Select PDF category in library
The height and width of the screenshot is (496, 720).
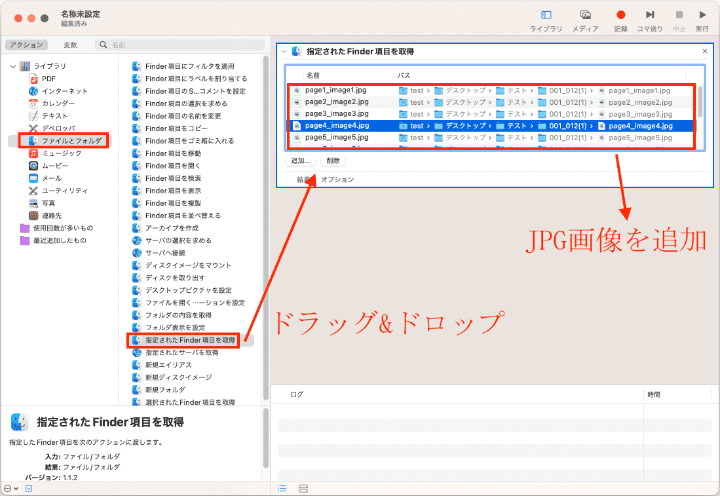pyautogui.click(x=48, y=78)
